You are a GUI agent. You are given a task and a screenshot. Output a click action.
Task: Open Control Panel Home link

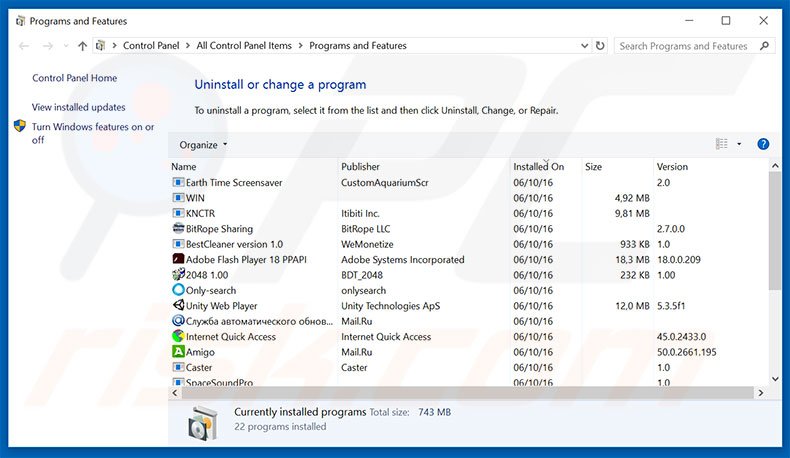[75, 78]
